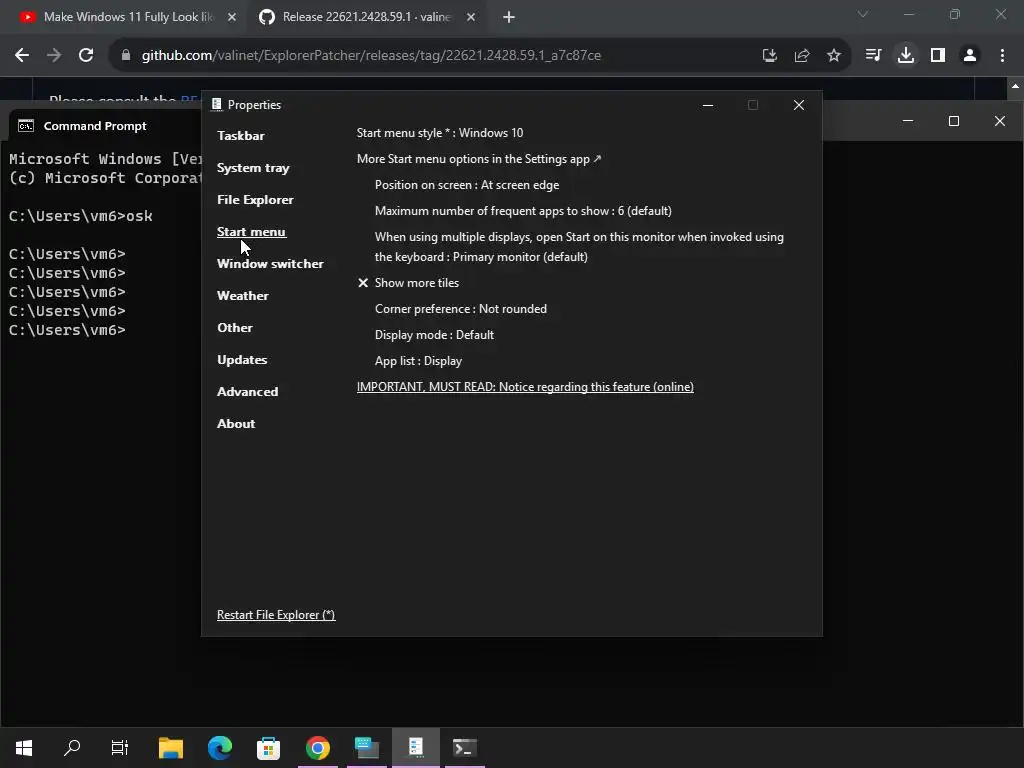Open More Start menu options in Settings app
This screenshot has width=1024, height=768.
[479, 159]
